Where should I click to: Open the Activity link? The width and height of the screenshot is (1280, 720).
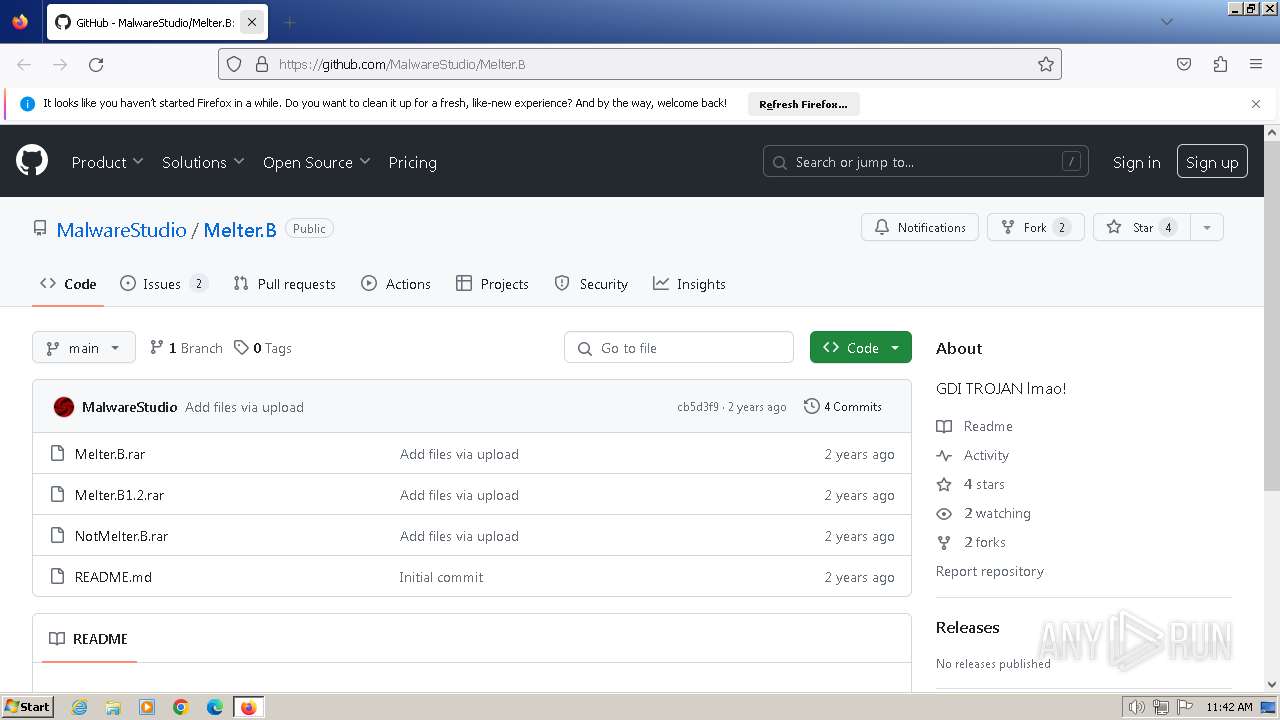973,455
